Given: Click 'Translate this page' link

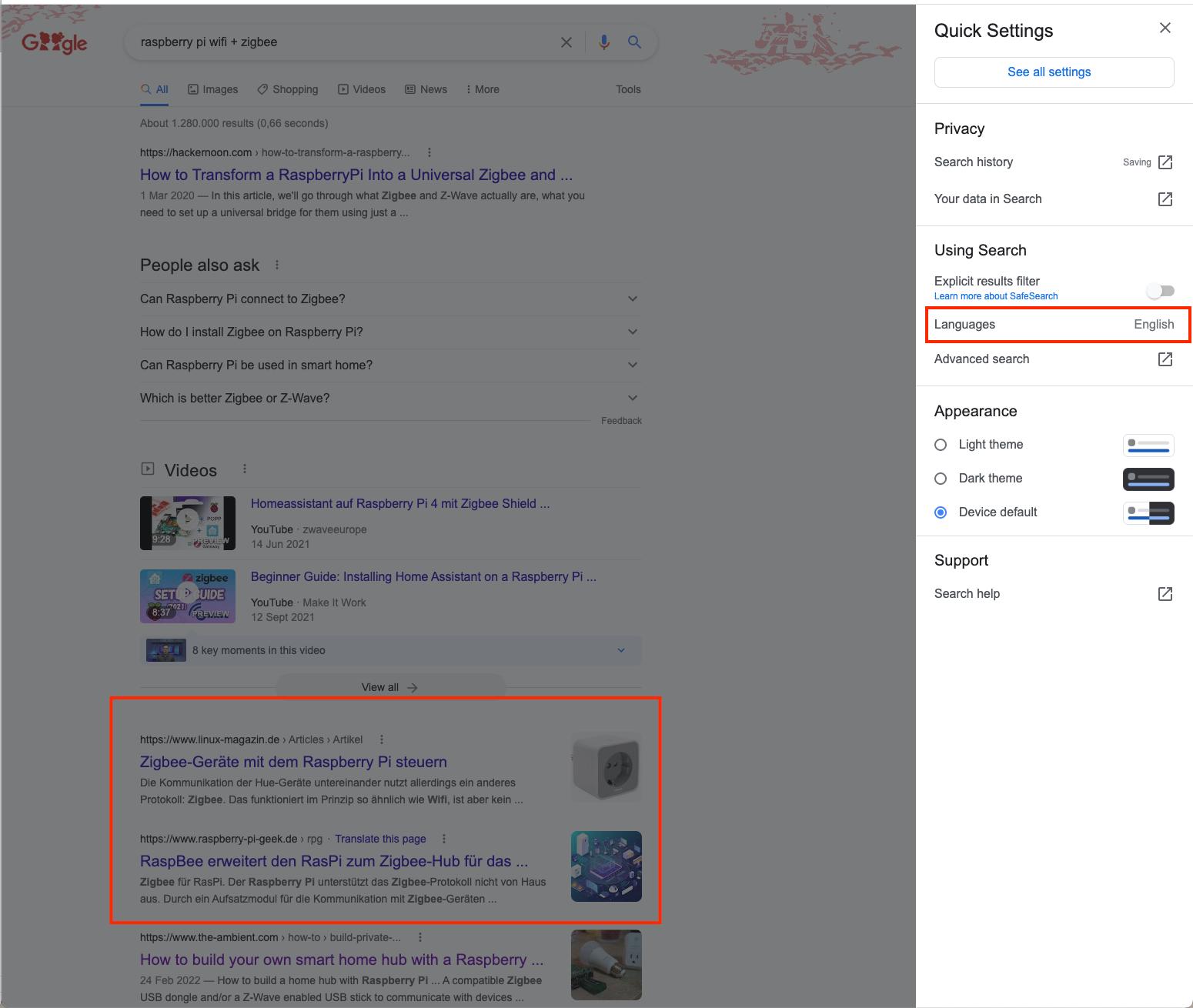Looking at the screenshot, I should tap(380, 839).
